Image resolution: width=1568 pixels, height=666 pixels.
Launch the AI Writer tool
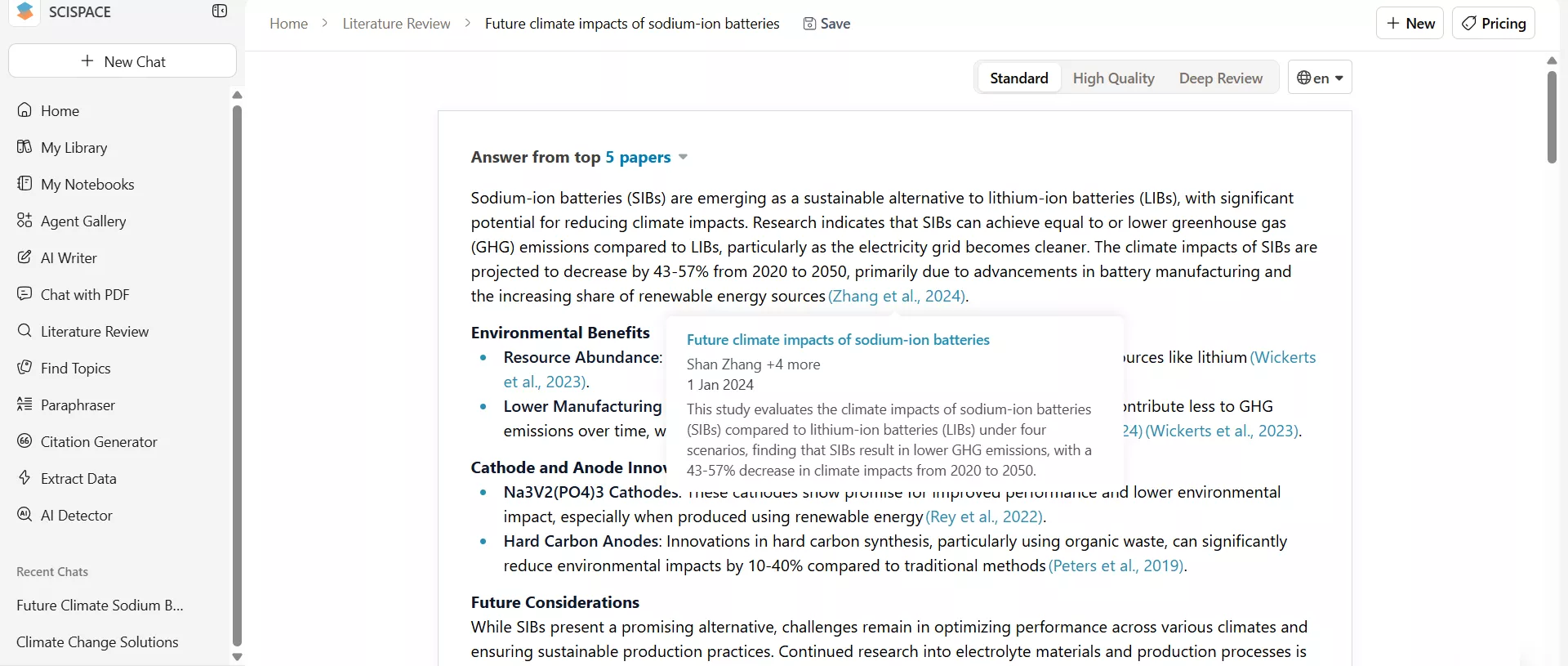pos(69,257)
